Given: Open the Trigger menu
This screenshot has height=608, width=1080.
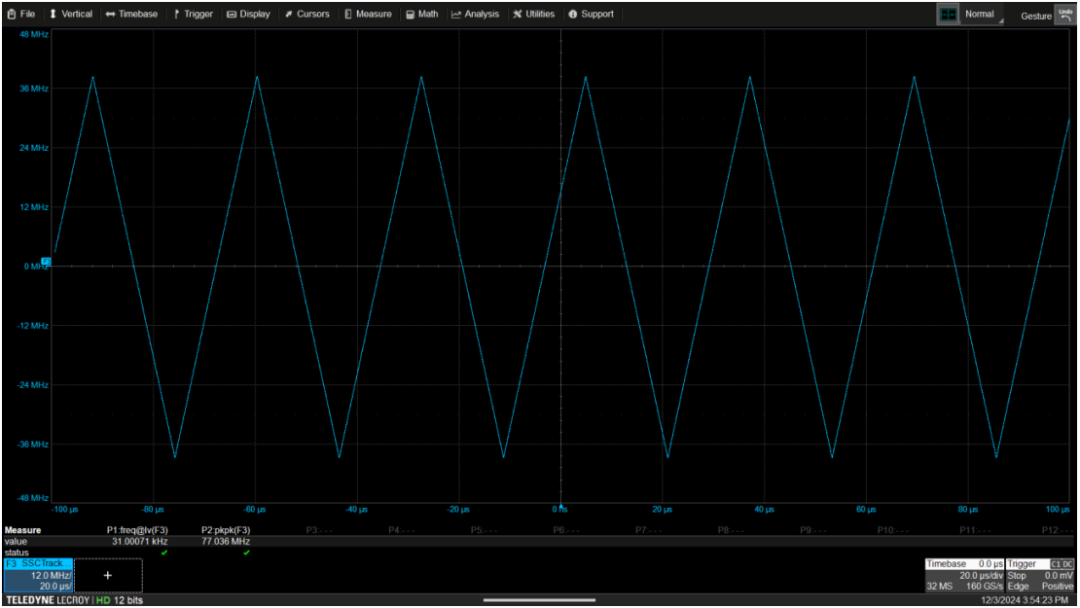Looking at the screenshot, I should (x=192, y=14).
